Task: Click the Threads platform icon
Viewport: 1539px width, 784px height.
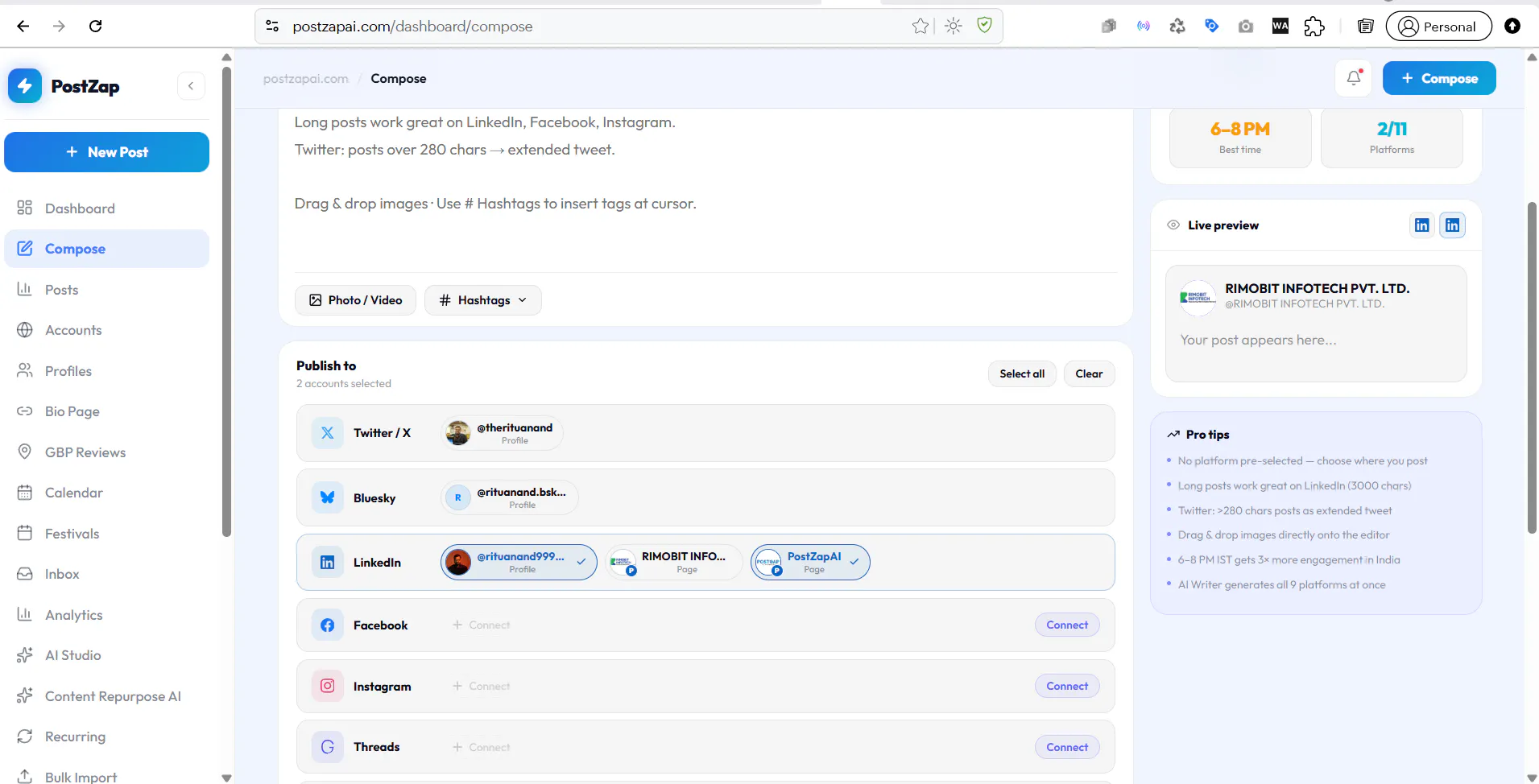Action: pyautogui.click(x=328, y=747)
